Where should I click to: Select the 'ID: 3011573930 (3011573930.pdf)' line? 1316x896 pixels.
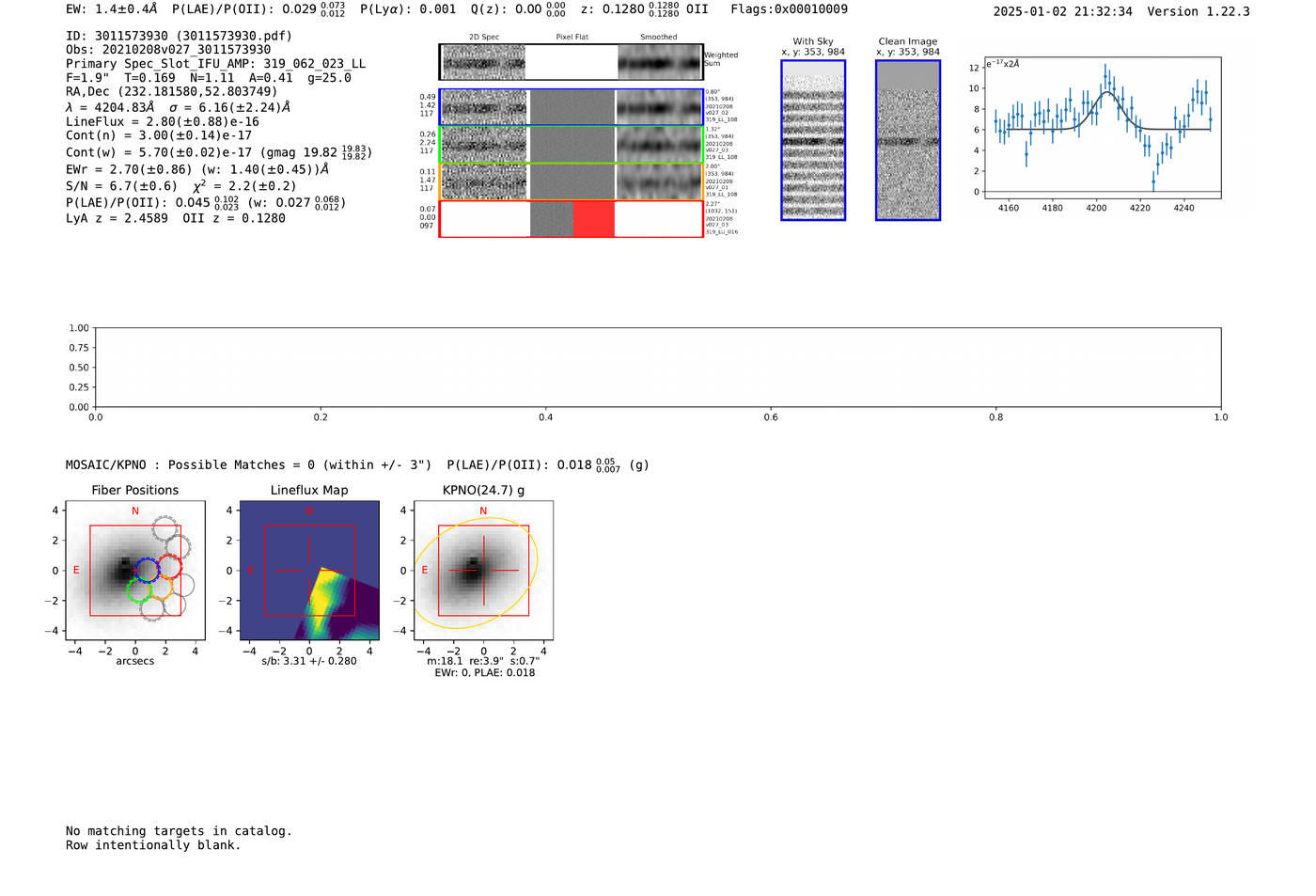(x=179, y=36)
